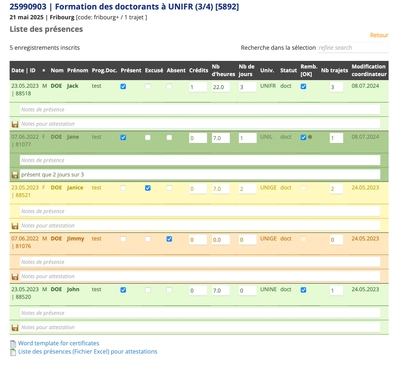Uncheck Présent checkbox for Jack Doe
The image size is (400, 374).
(x=123, y=87)
